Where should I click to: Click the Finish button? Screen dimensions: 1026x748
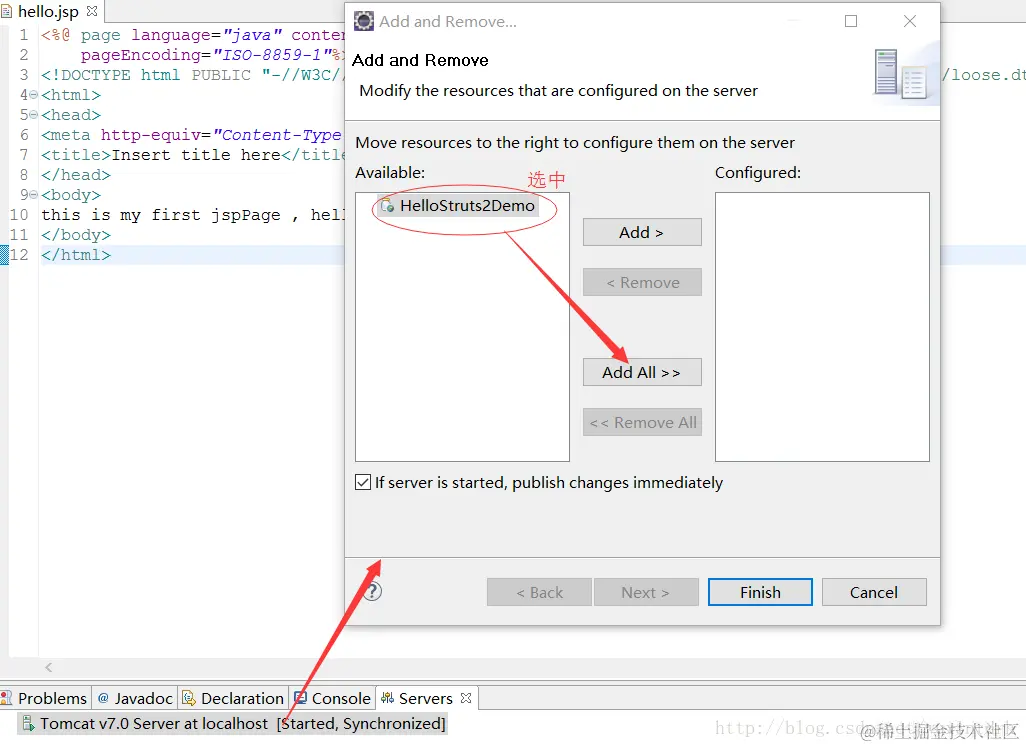tap(760, 592)
